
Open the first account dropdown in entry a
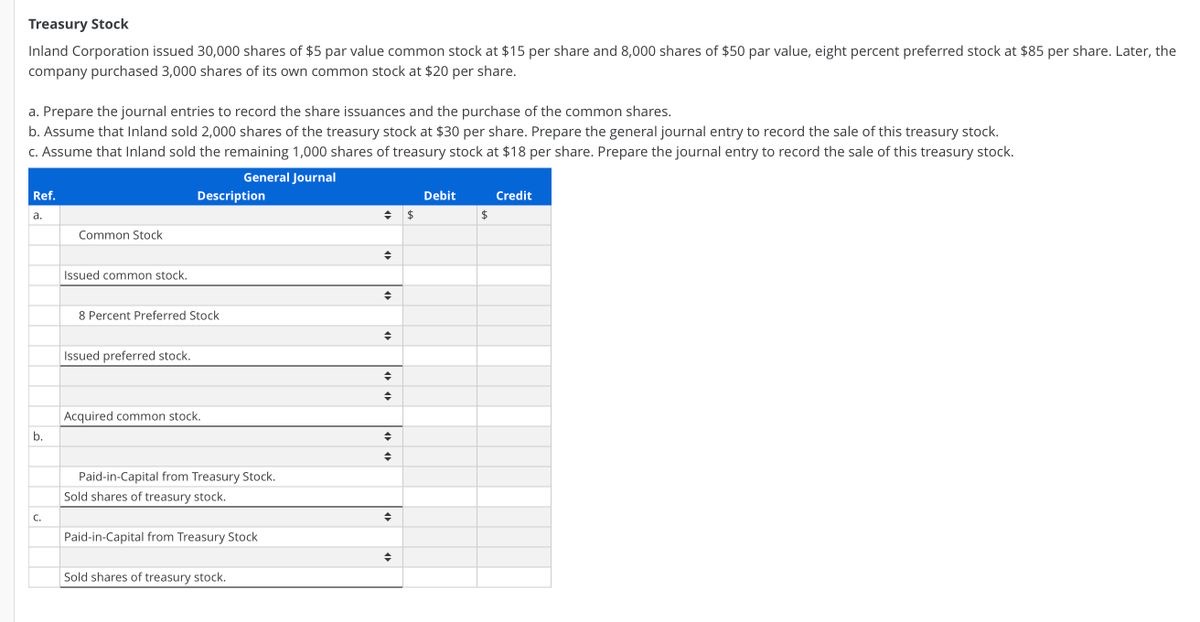pyautogui.click(x=387, y=215)
